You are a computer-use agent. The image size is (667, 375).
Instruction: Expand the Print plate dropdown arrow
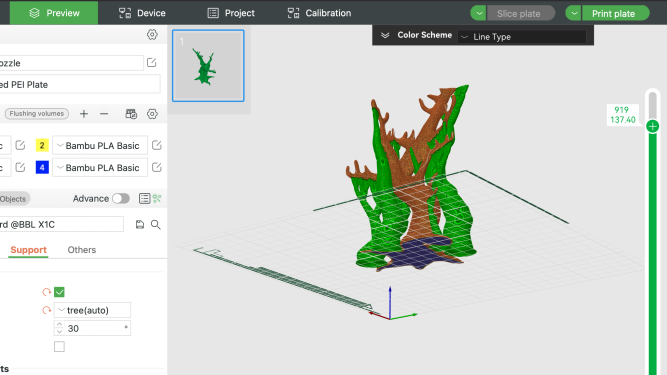[x=573, y=13]
